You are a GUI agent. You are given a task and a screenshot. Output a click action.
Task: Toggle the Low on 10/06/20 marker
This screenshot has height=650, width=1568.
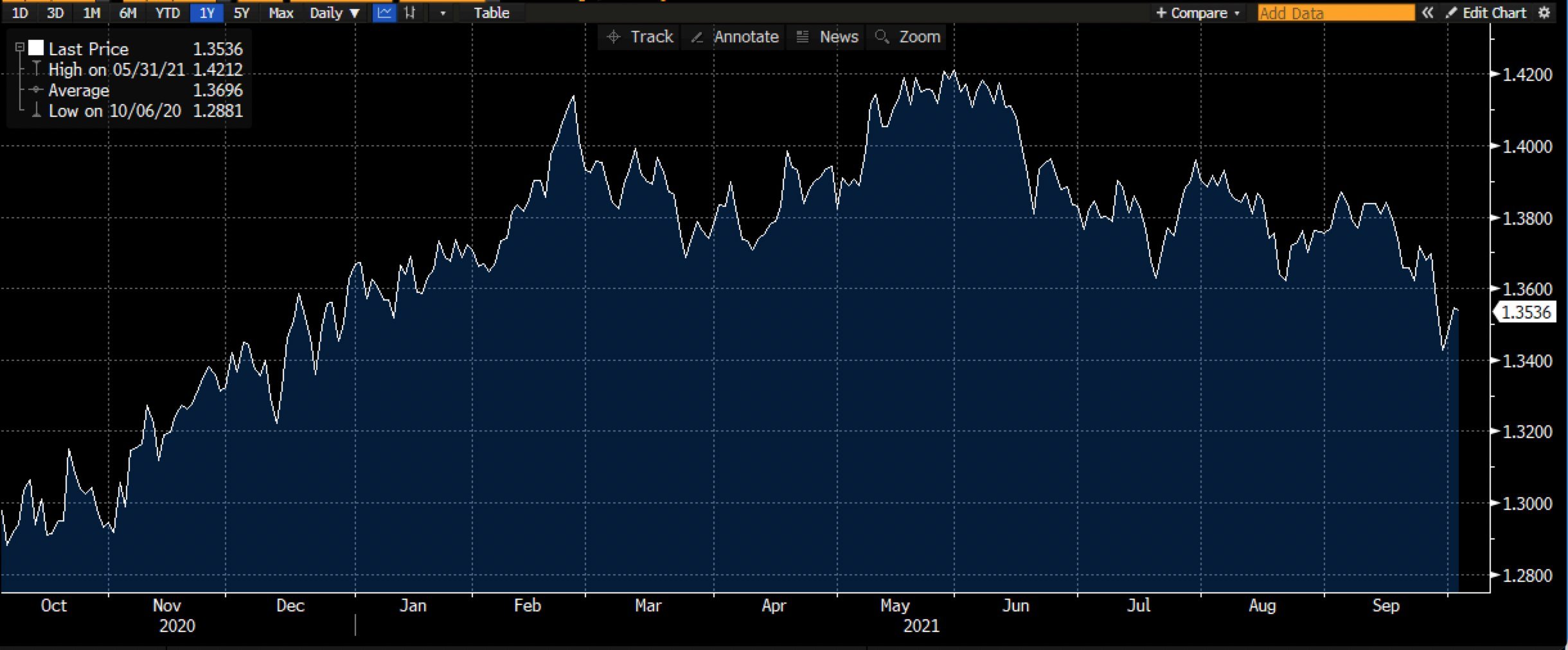click(37, 110)
